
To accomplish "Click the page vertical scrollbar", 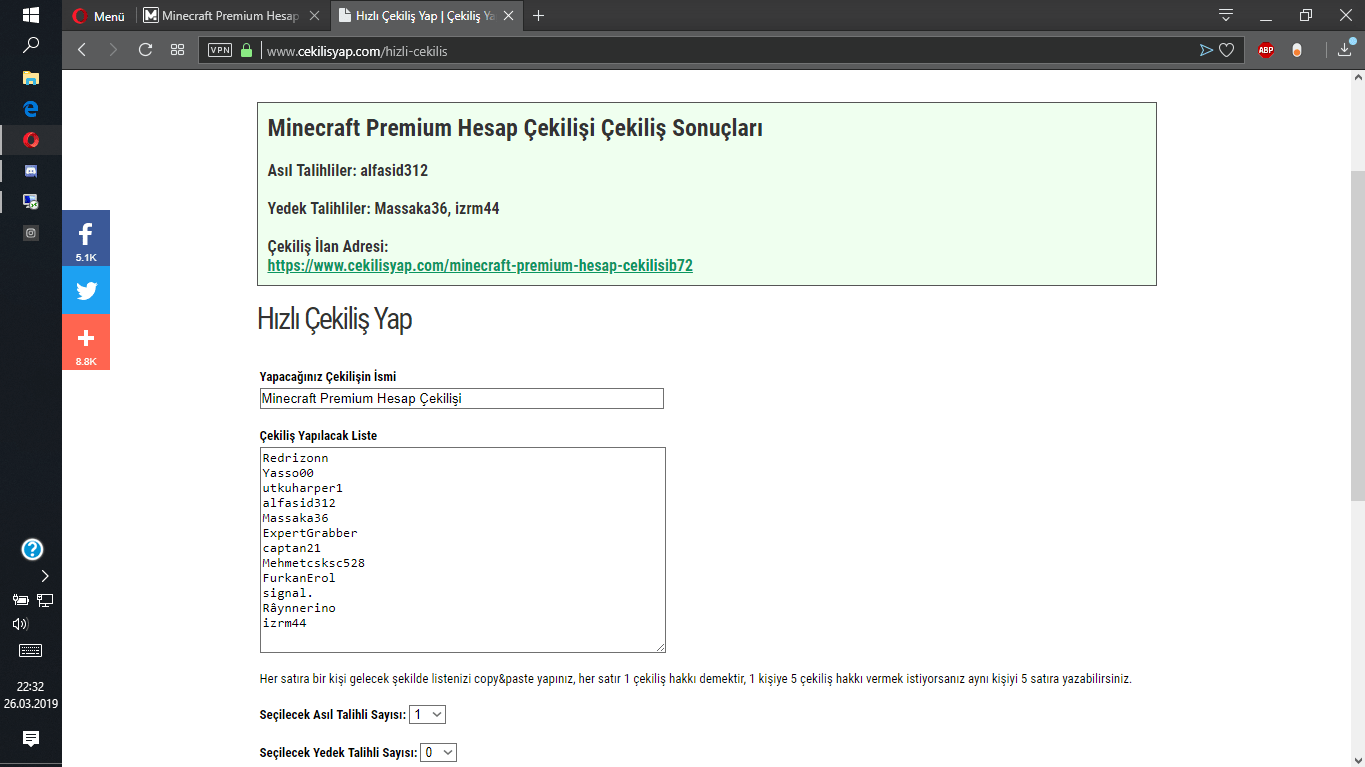I will [1357, 335].
